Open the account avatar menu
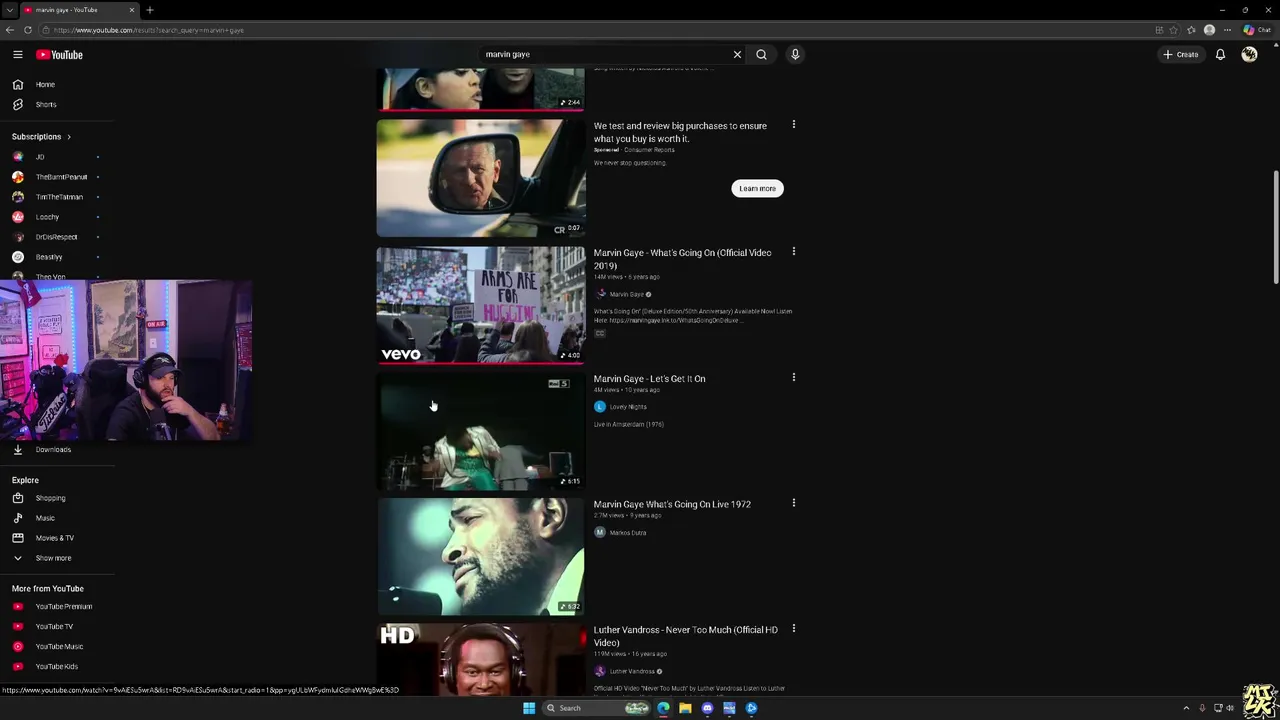1280x720 pixels. 1249,54
